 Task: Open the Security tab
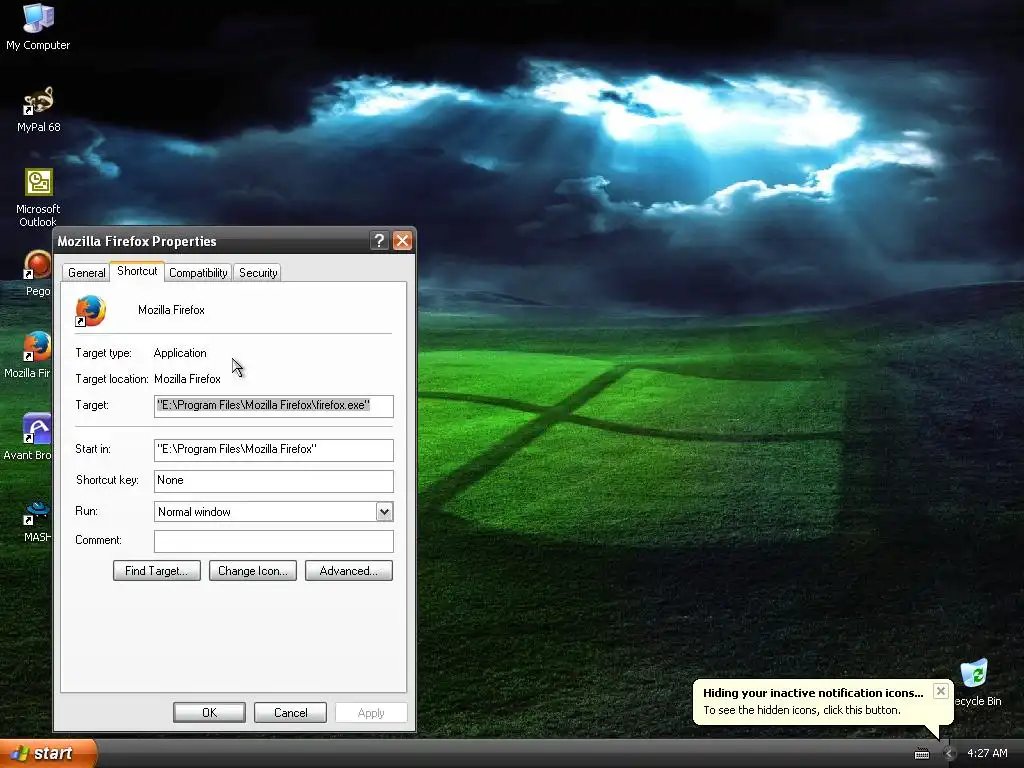pyautogui.click(x=258, y=272)
